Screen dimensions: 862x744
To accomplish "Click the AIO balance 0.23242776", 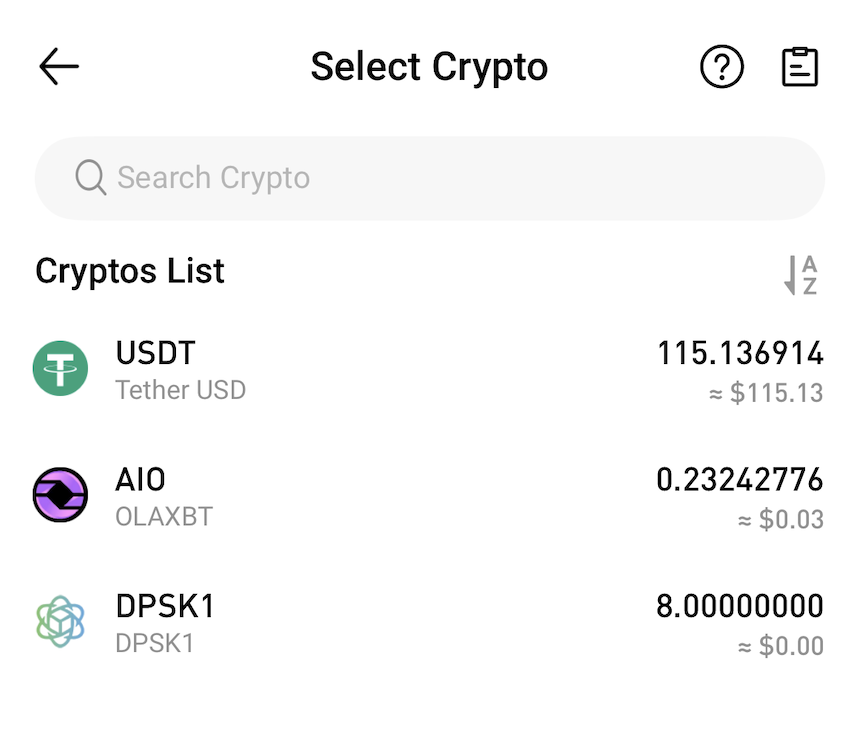I will pos(740,480).
